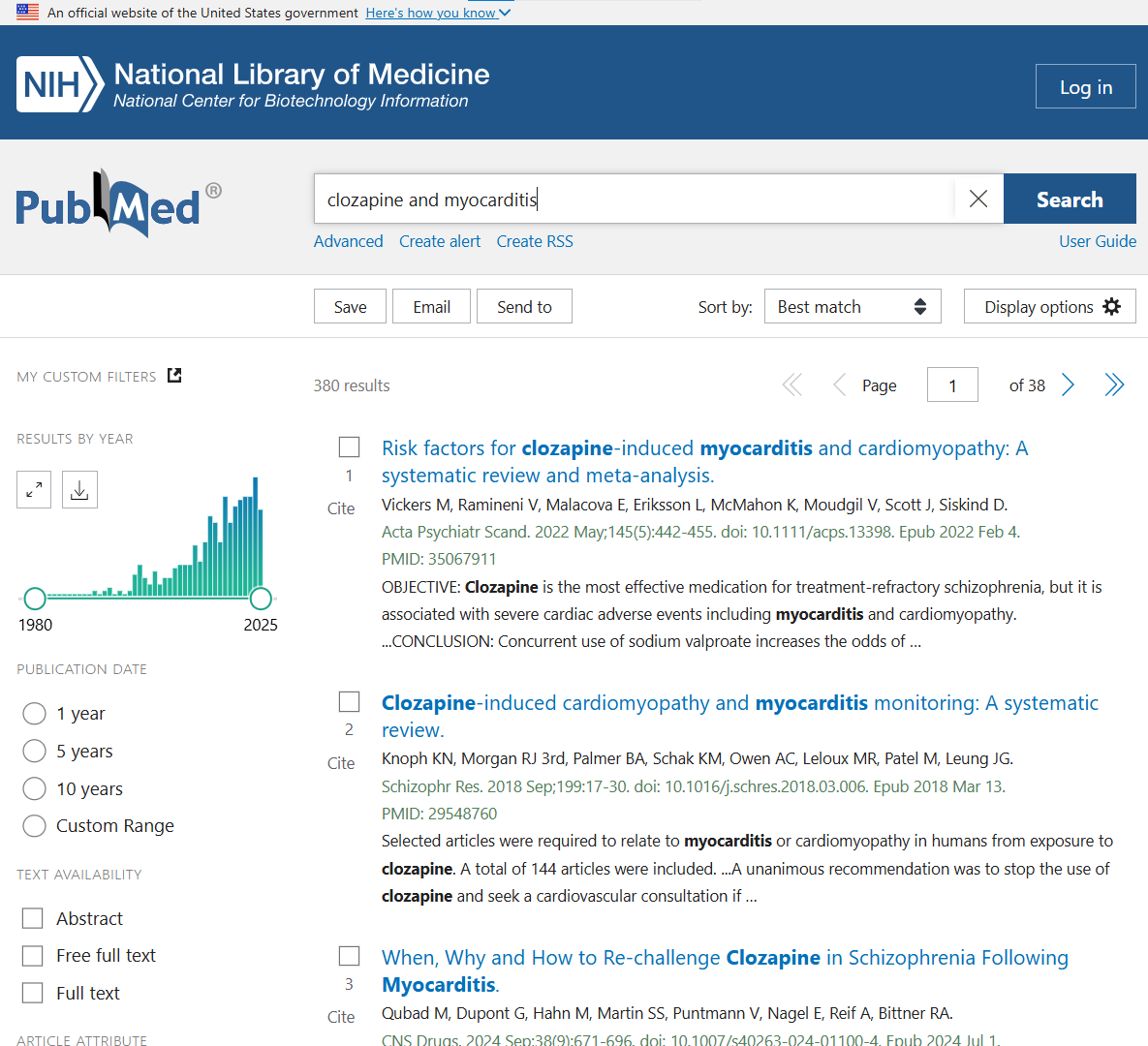Choose 5 years publication date
Viewport: 1148px width, 1046px height.
click(x=34, y=751)
